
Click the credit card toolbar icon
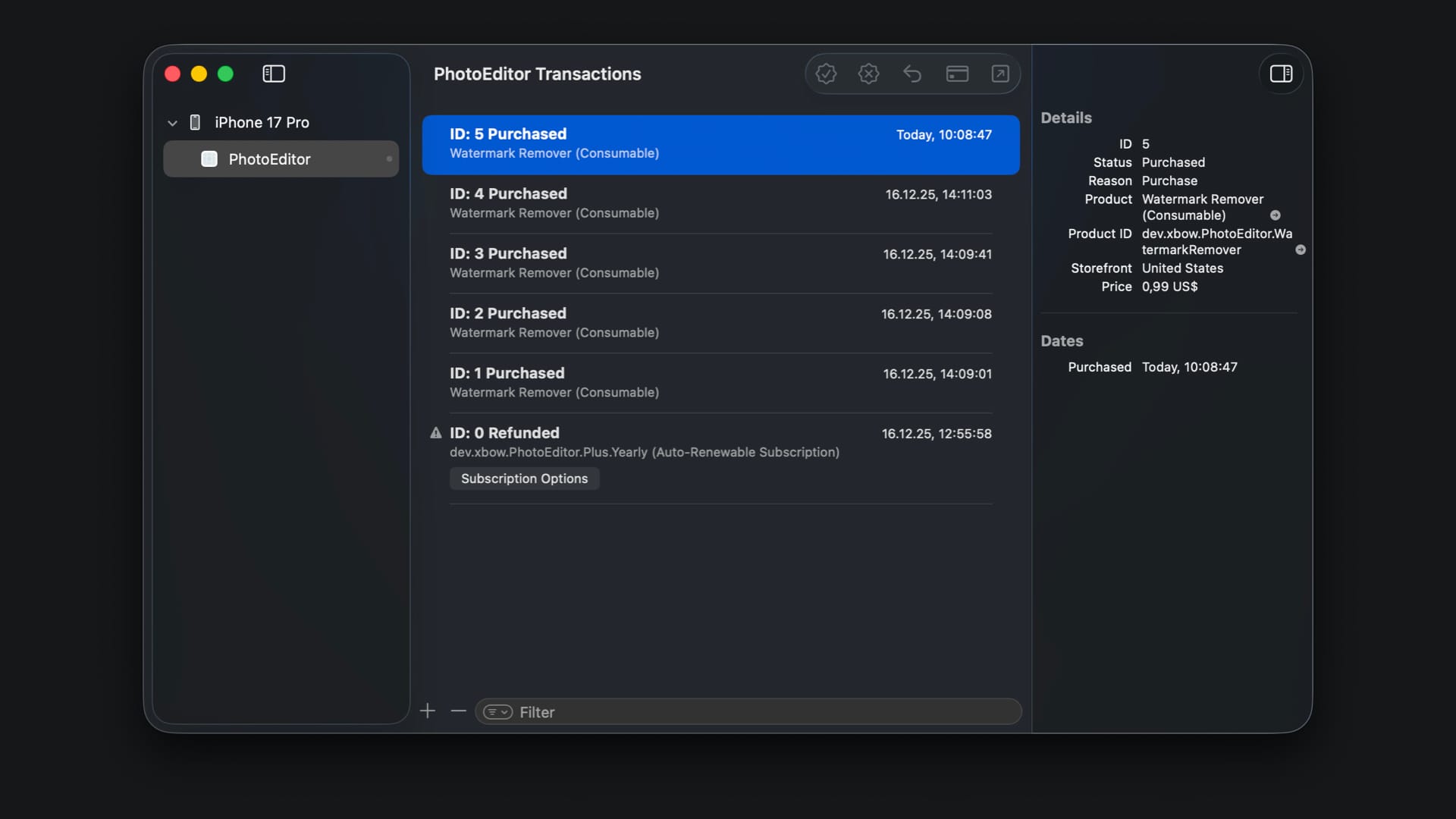[x=957, y=74]
